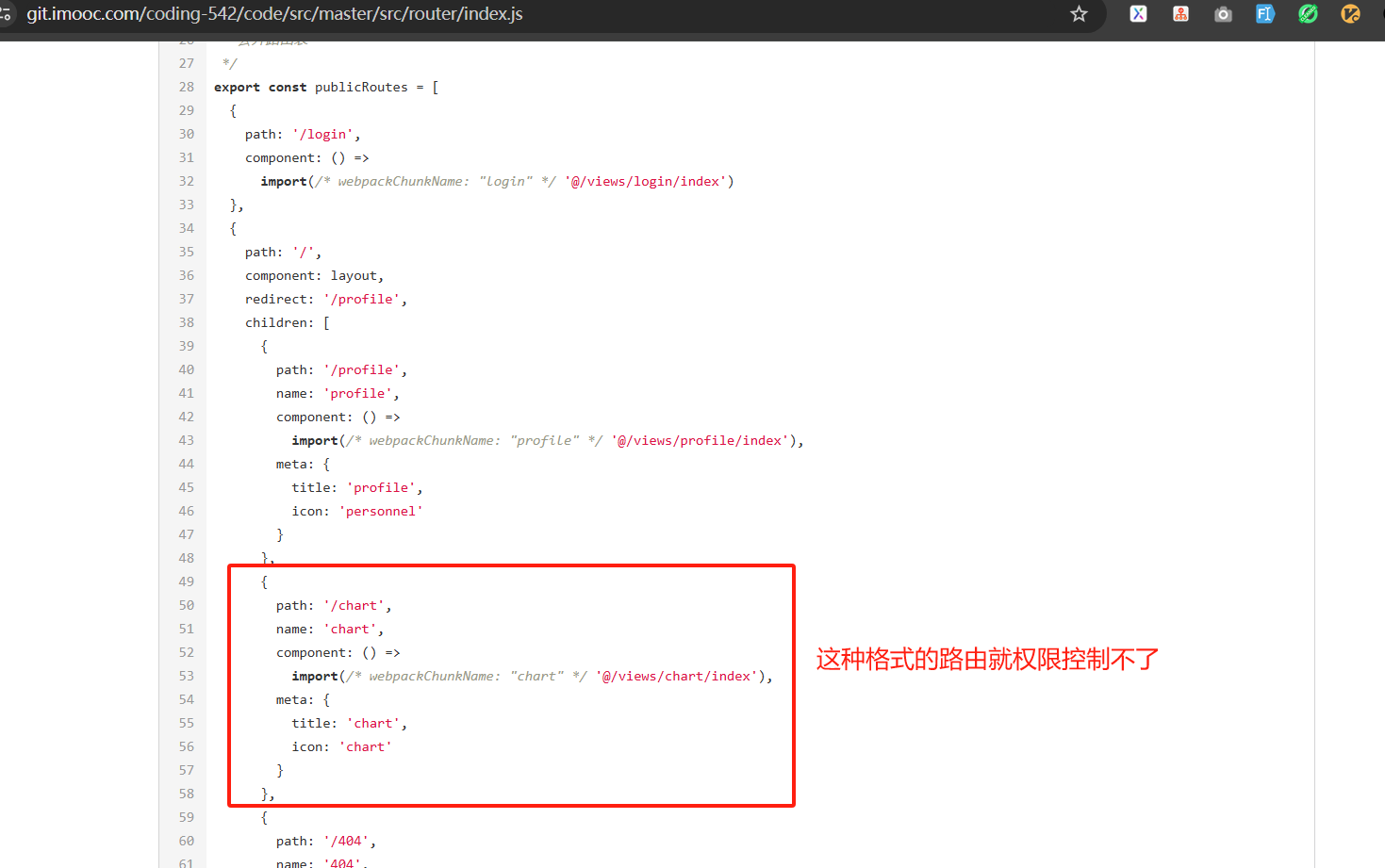
Task: Open the red sitemap tree extension
Action: pos(1180,14)
